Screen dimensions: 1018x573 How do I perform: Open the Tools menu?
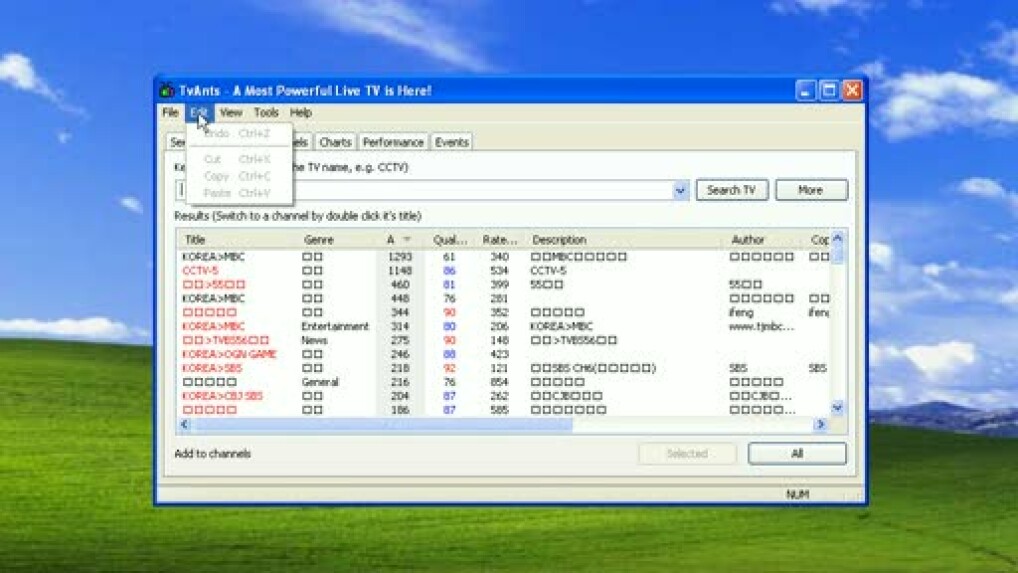click(x=266, y=113)
